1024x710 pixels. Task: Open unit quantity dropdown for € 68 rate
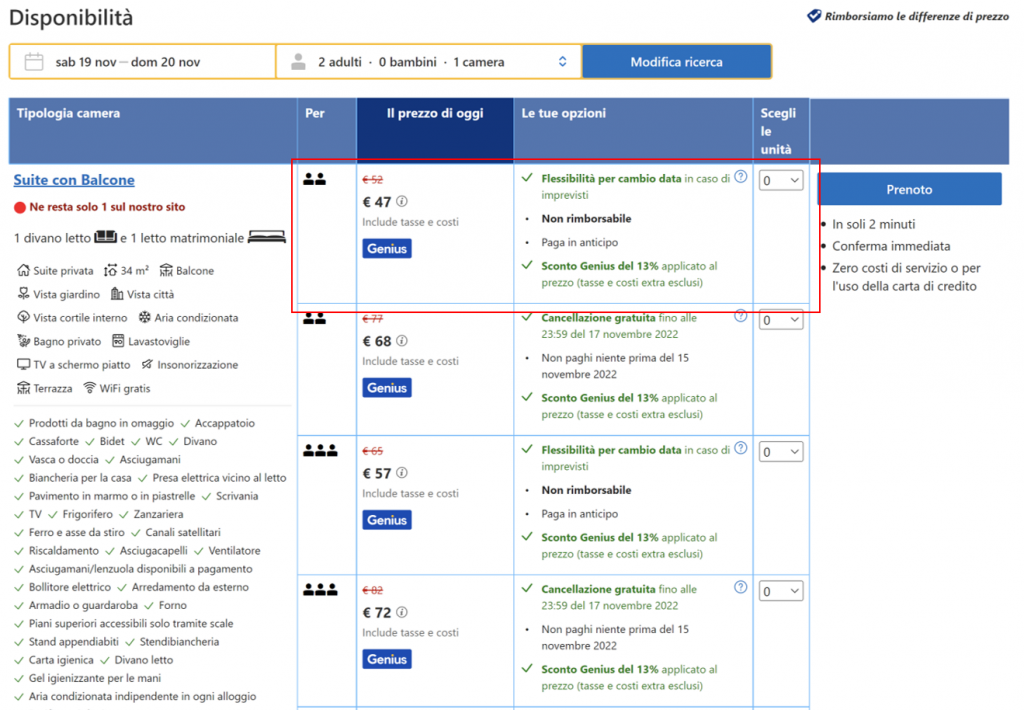[x=780, y=320]
